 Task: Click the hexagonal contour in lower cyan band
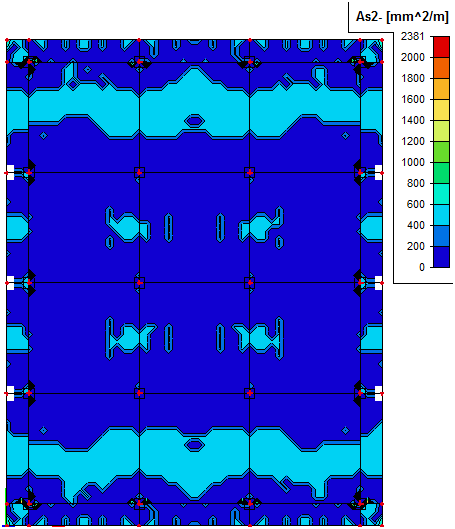(194, 445)
